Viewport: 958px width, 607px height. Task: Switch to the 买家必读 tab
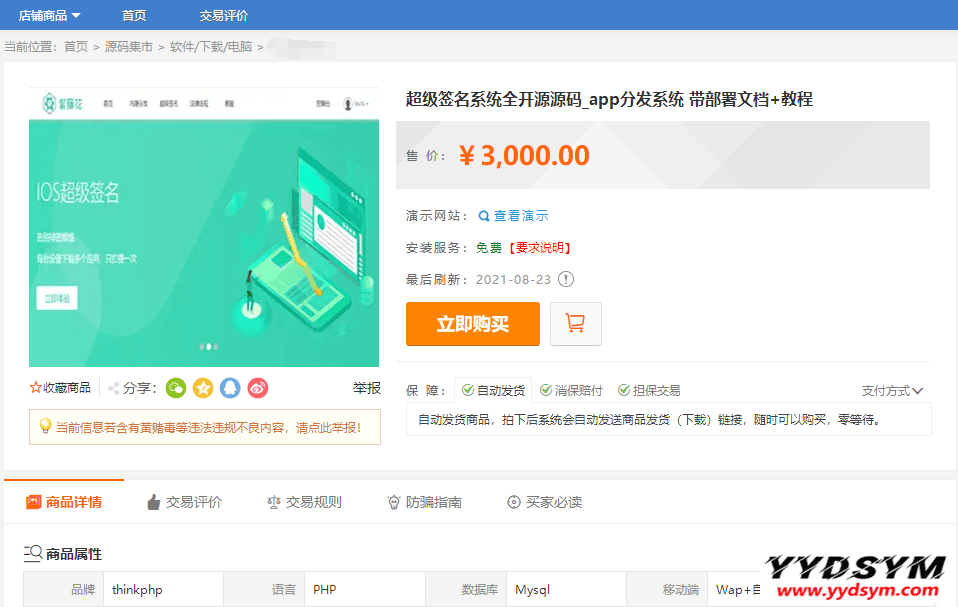coord(544,502)
